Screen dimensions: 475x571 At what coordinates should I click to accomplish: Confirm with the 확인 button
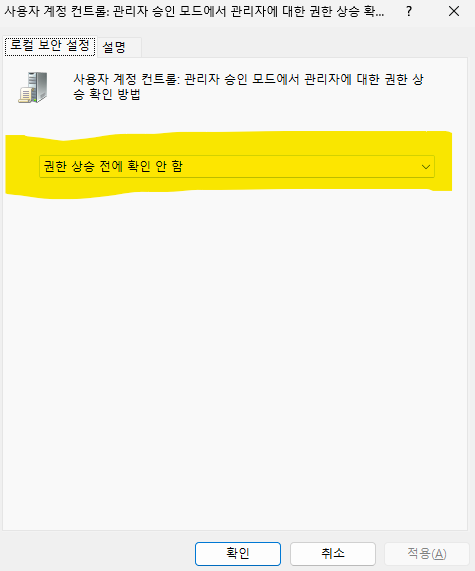tap(238, 554)
